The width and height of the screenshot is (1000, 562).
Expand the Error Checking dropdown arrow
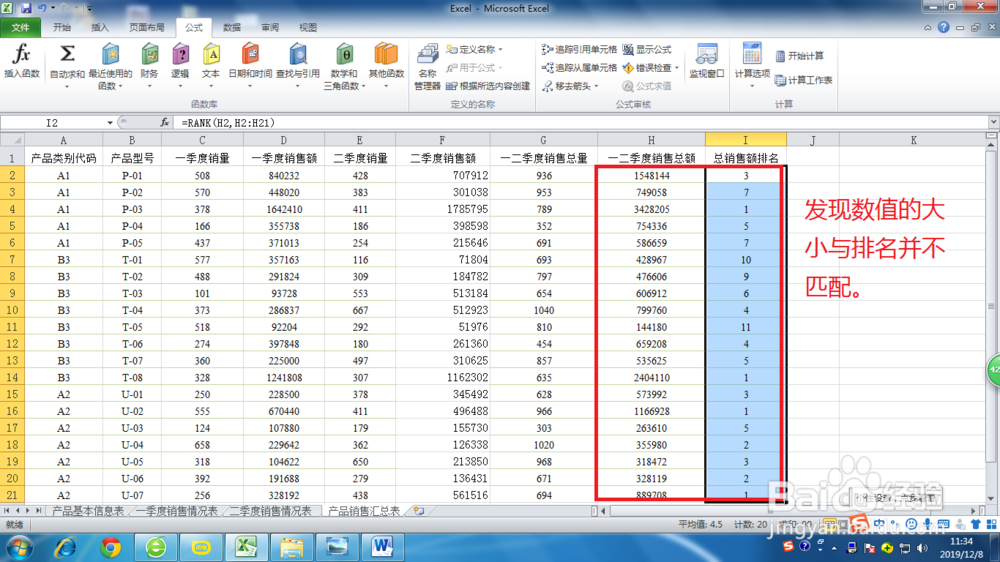click(677, 68)
